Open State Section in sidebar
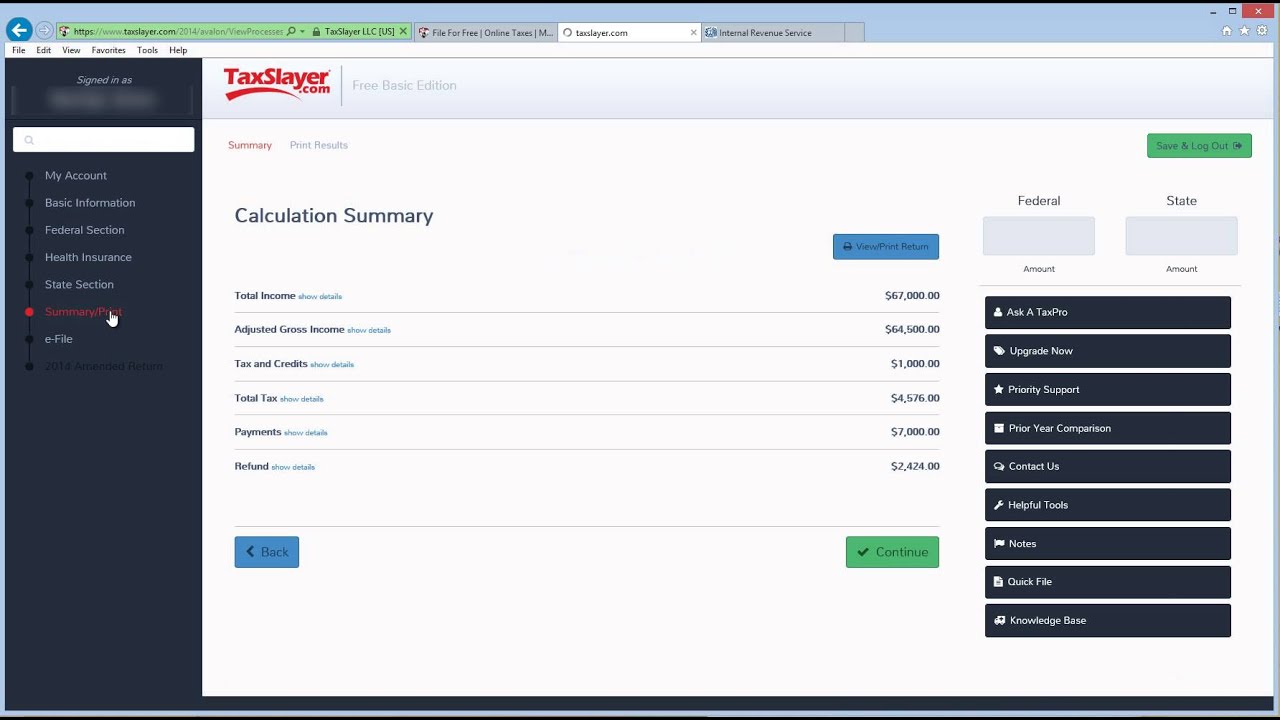This screenshot has width=1280, height=720. (x=79, y=284)
